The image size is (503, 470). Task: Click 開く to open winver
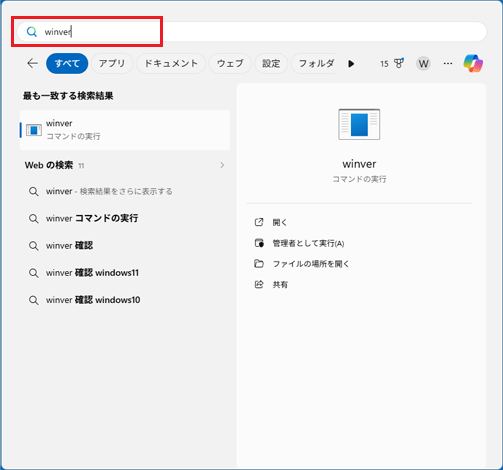[x=280, y=222]
